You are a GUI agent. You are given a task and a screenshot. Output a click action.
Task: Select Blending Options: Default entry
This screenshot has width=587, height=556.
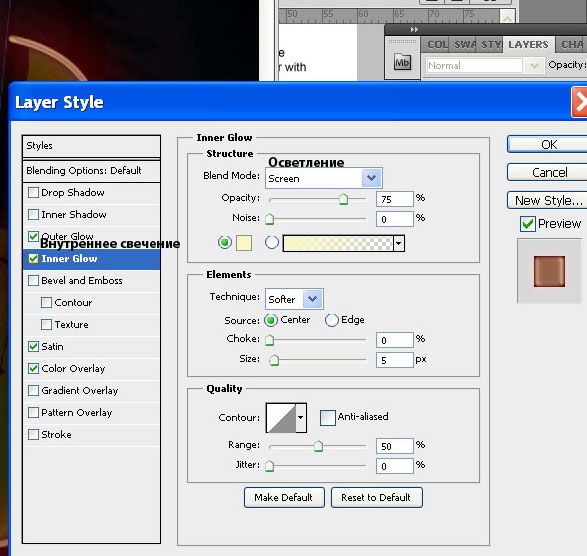pos(91,171)
